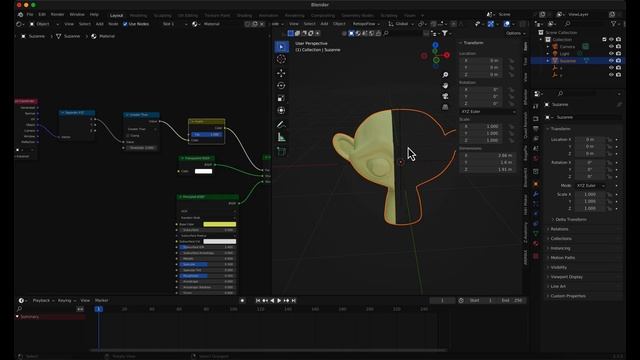The width and height of the screenshot is (640, 360).
Task: Toggle the Clamp checkbox in Greater Than node
Action: coord(128,136)
